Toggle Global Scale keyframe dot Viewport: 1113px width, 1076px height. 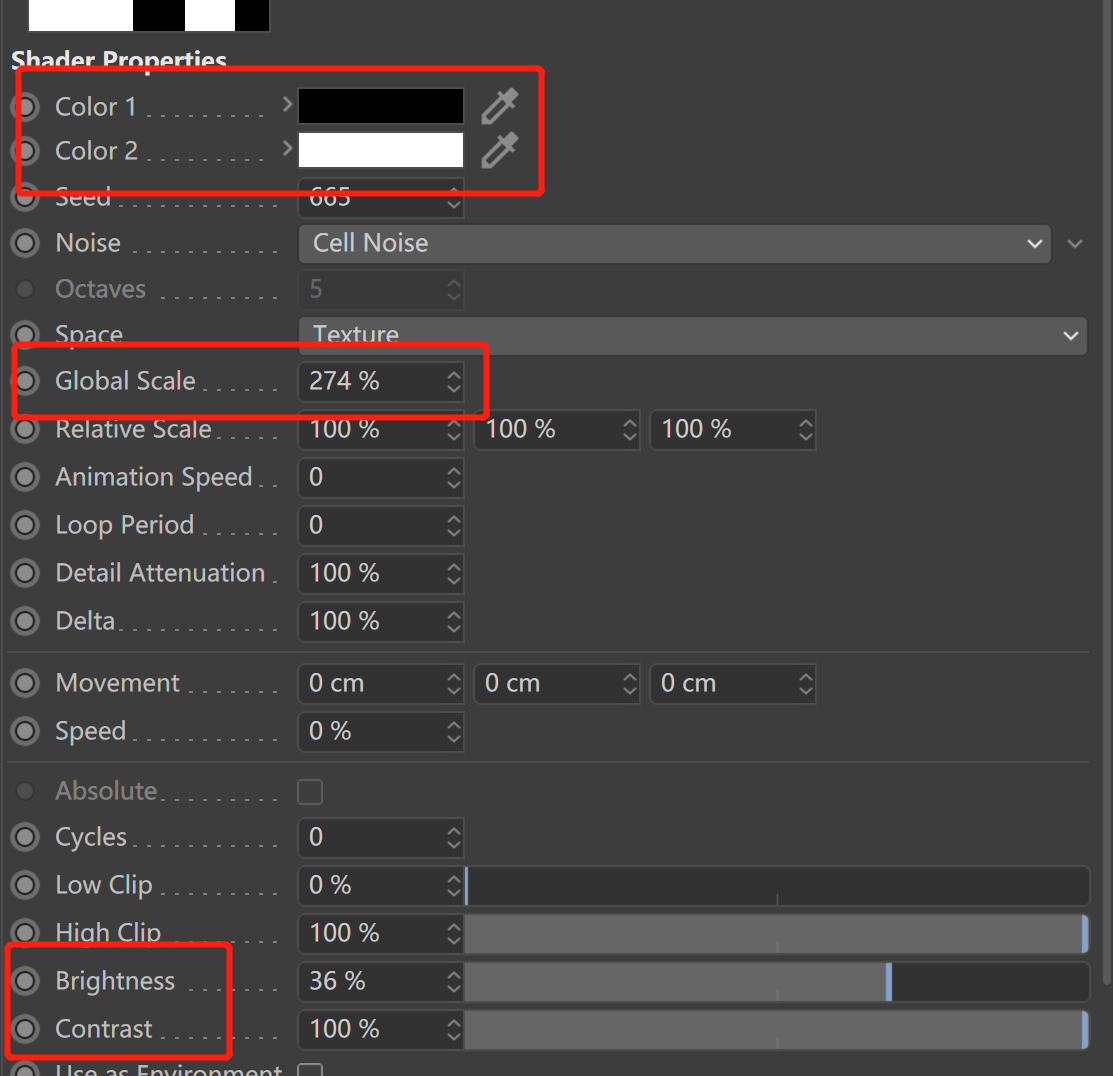pyautogui.click(x=26, y=381)
